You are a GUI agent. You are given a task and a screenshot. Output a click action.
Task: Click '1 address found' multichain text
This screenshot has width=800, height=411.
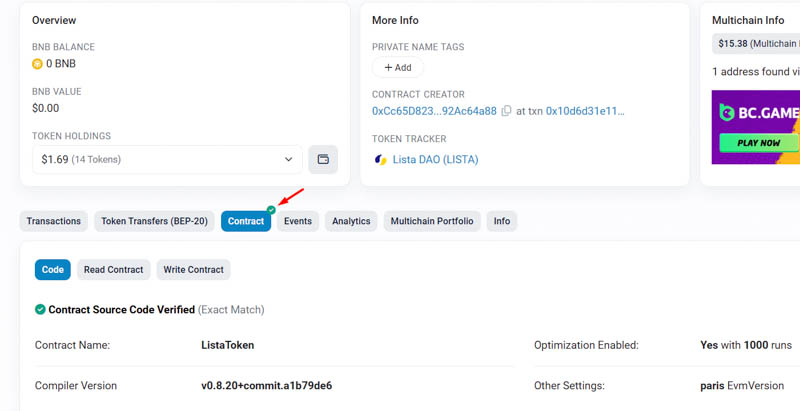[x=756, y=72]
